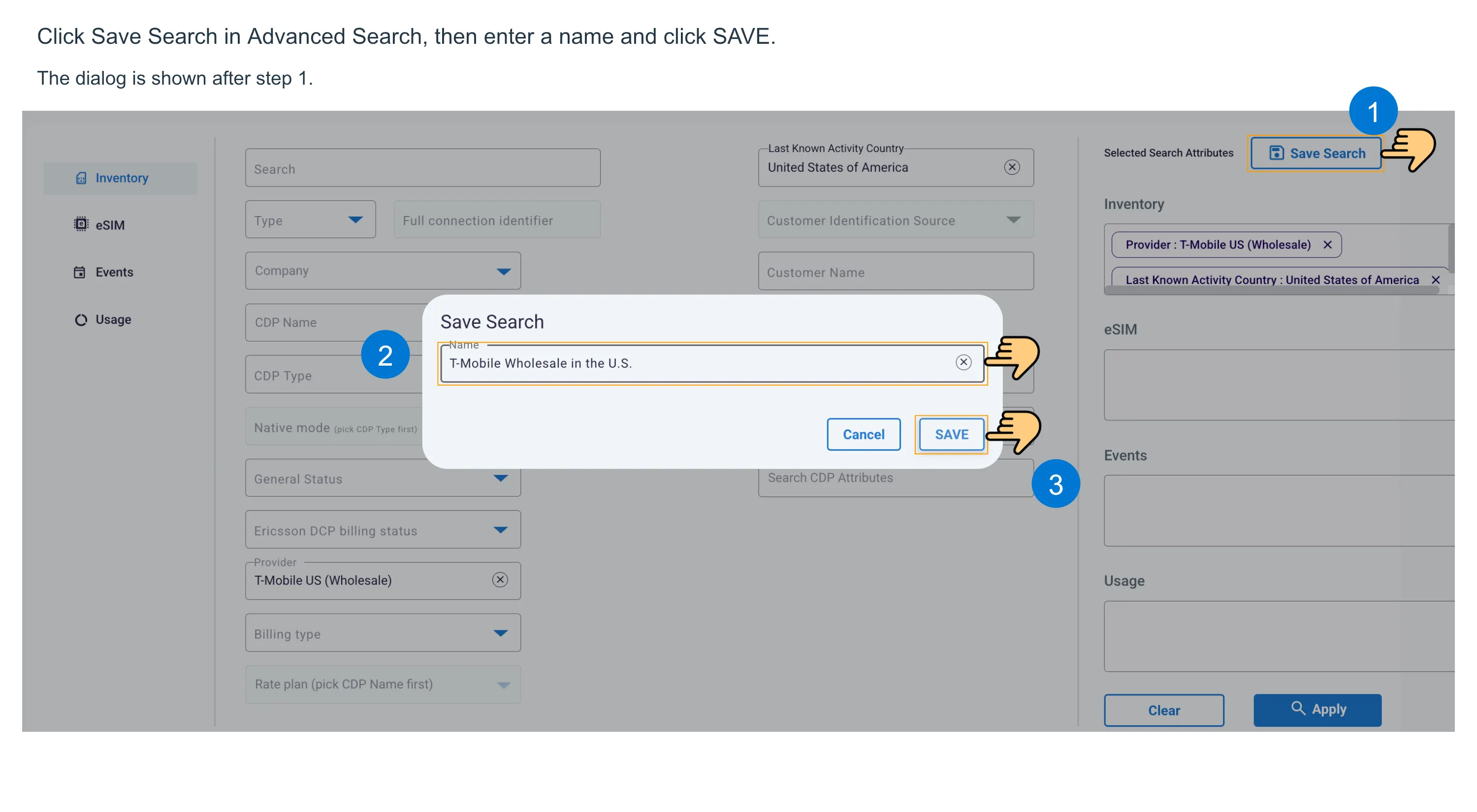Click the Inventory sidebar icon
Viewport: 1477px width, 812px height.
[81, 178]
